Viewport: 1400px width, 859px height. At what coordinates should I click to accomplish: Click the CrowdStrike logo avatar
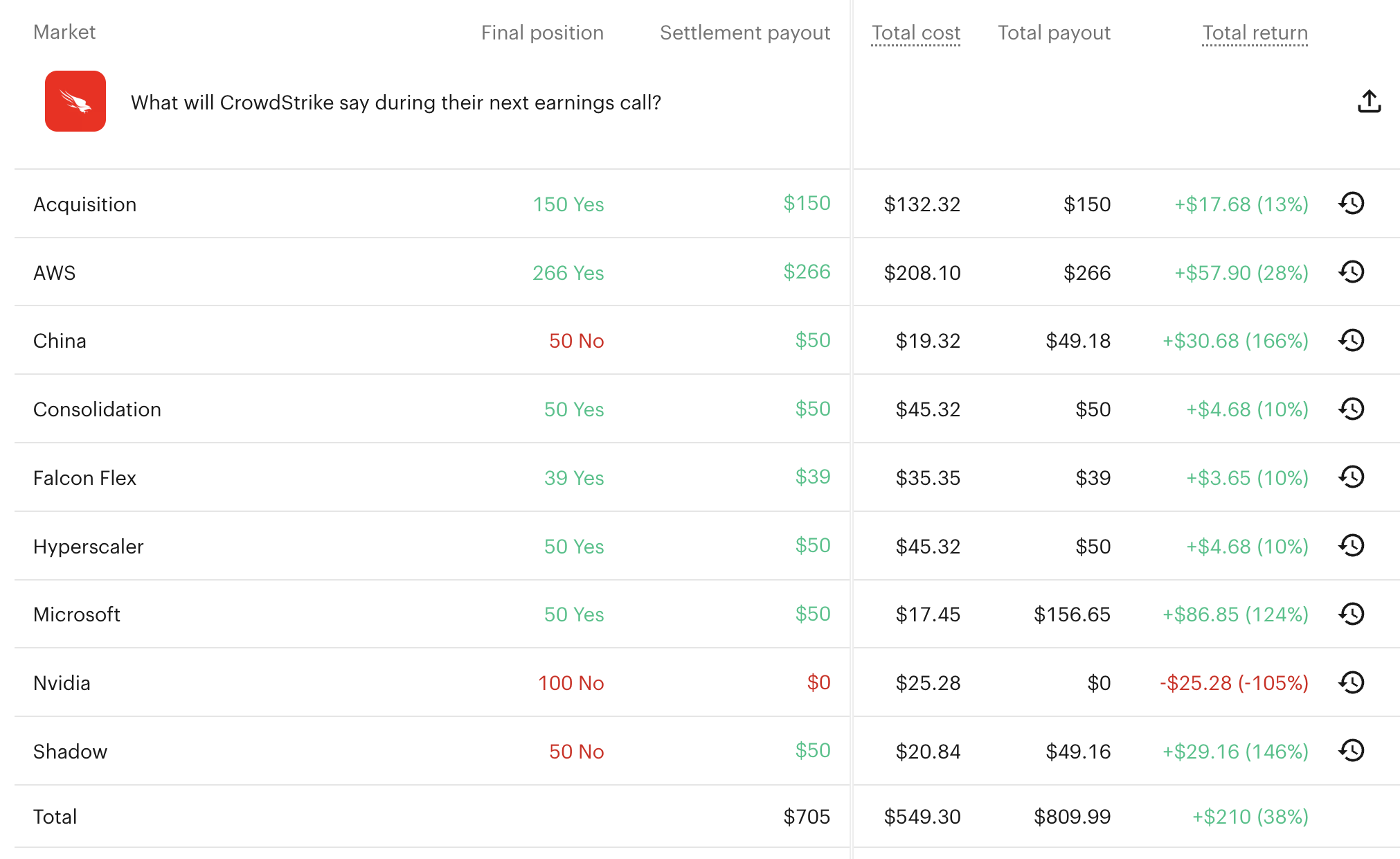coord(75,101)
